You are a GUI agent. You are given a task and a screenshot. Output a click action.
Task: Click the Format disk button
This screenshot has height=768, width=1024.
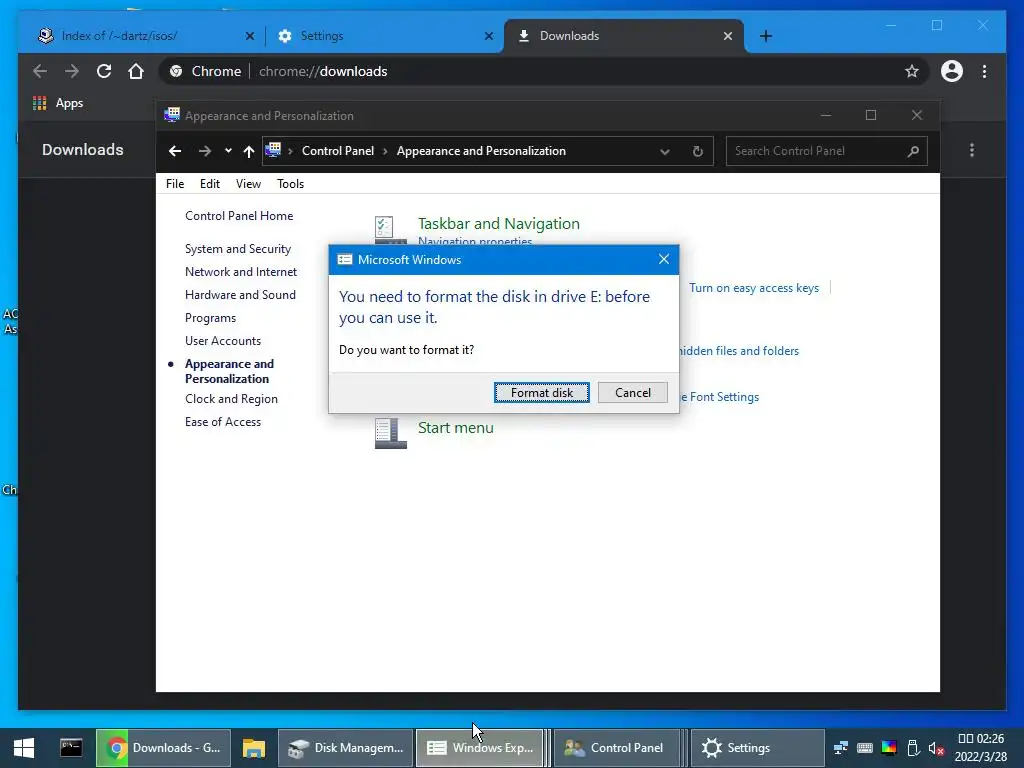click(x=541, y=392)
